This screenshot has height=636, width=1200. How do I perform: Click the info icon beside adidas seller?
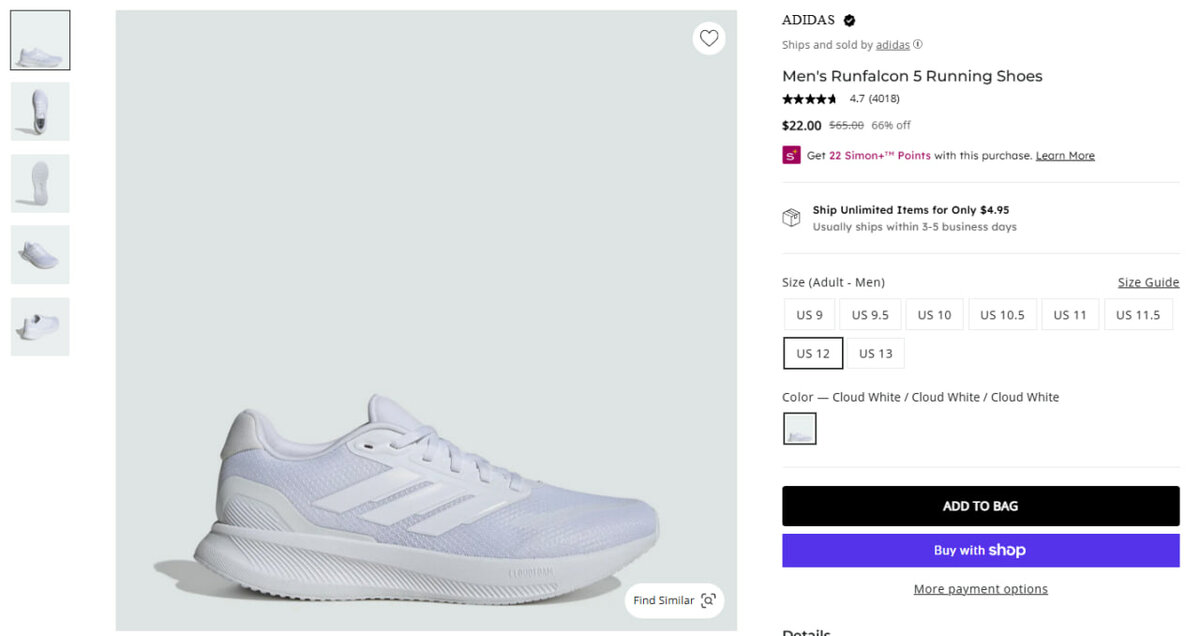[918, 44]
